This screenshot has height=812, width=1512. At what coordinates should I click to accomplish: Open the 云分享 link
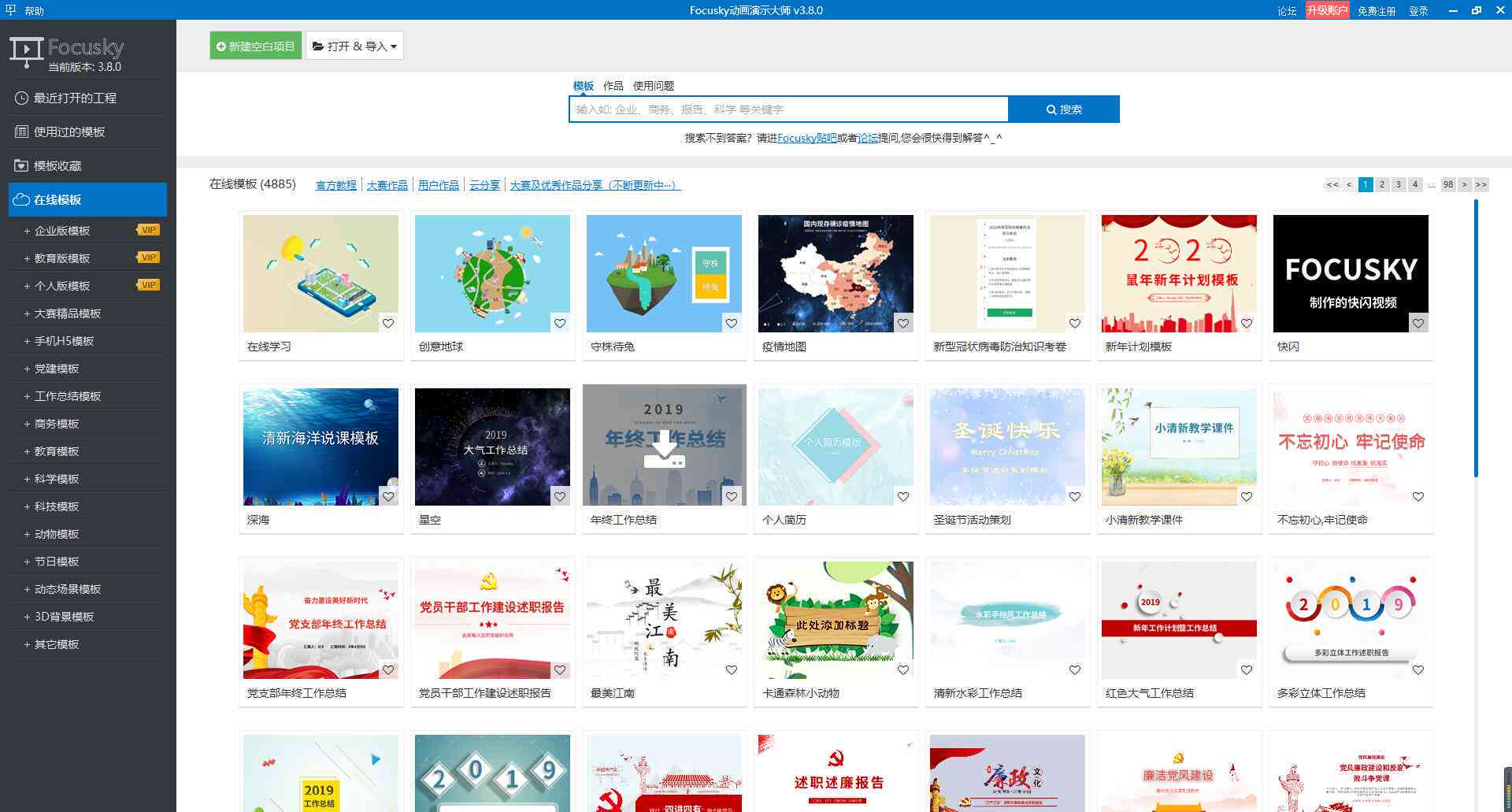484,185
